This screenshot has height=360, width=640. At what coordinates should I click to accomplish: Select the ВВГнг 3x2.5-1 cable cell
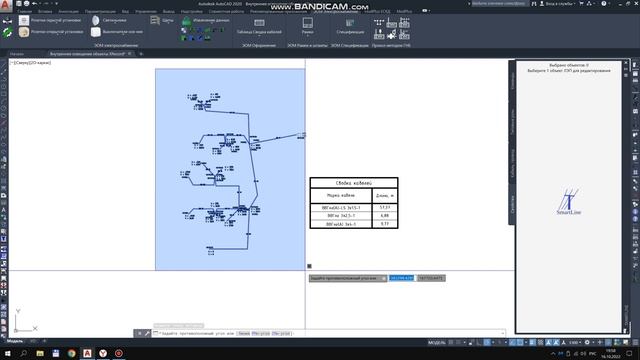pos(341,216)
